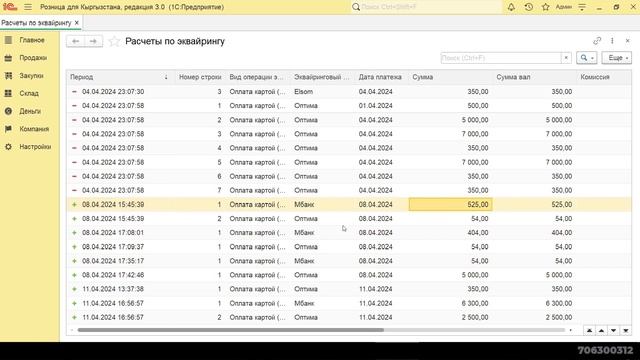Get link to this list icon
The image size is (640, 360).
pos(597,41)
